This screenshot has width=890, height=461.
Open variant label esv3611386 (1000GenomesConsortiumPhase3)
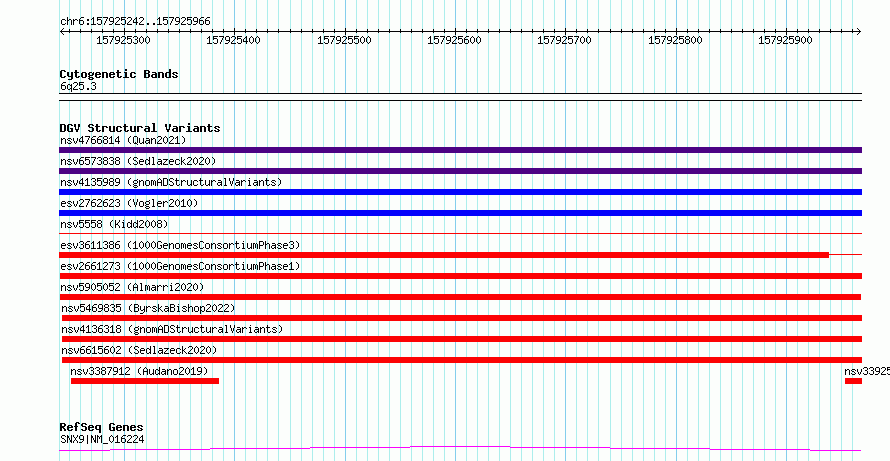coord(180,245)
